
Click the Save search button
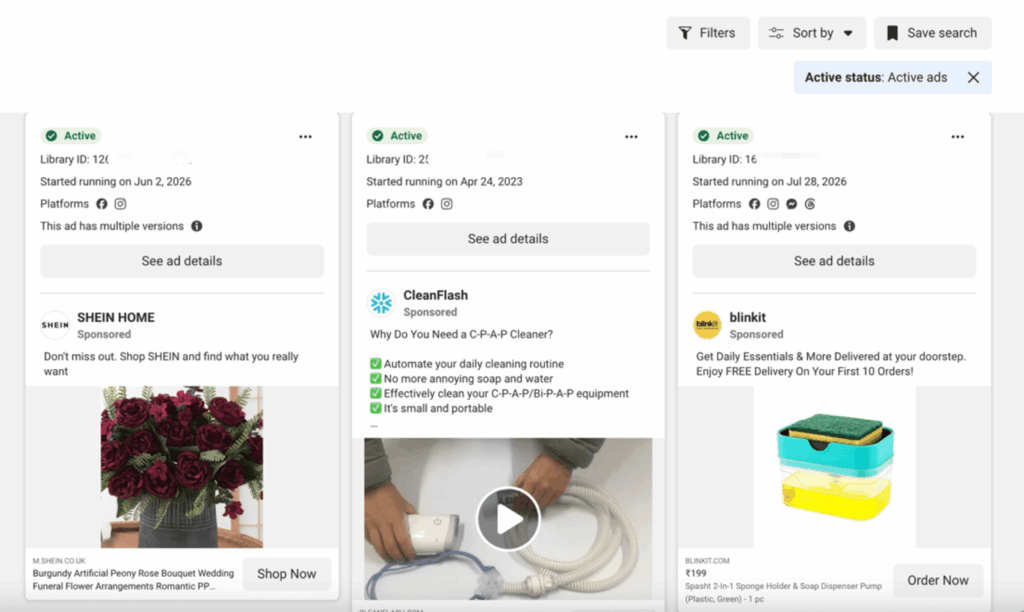point(933,33)
